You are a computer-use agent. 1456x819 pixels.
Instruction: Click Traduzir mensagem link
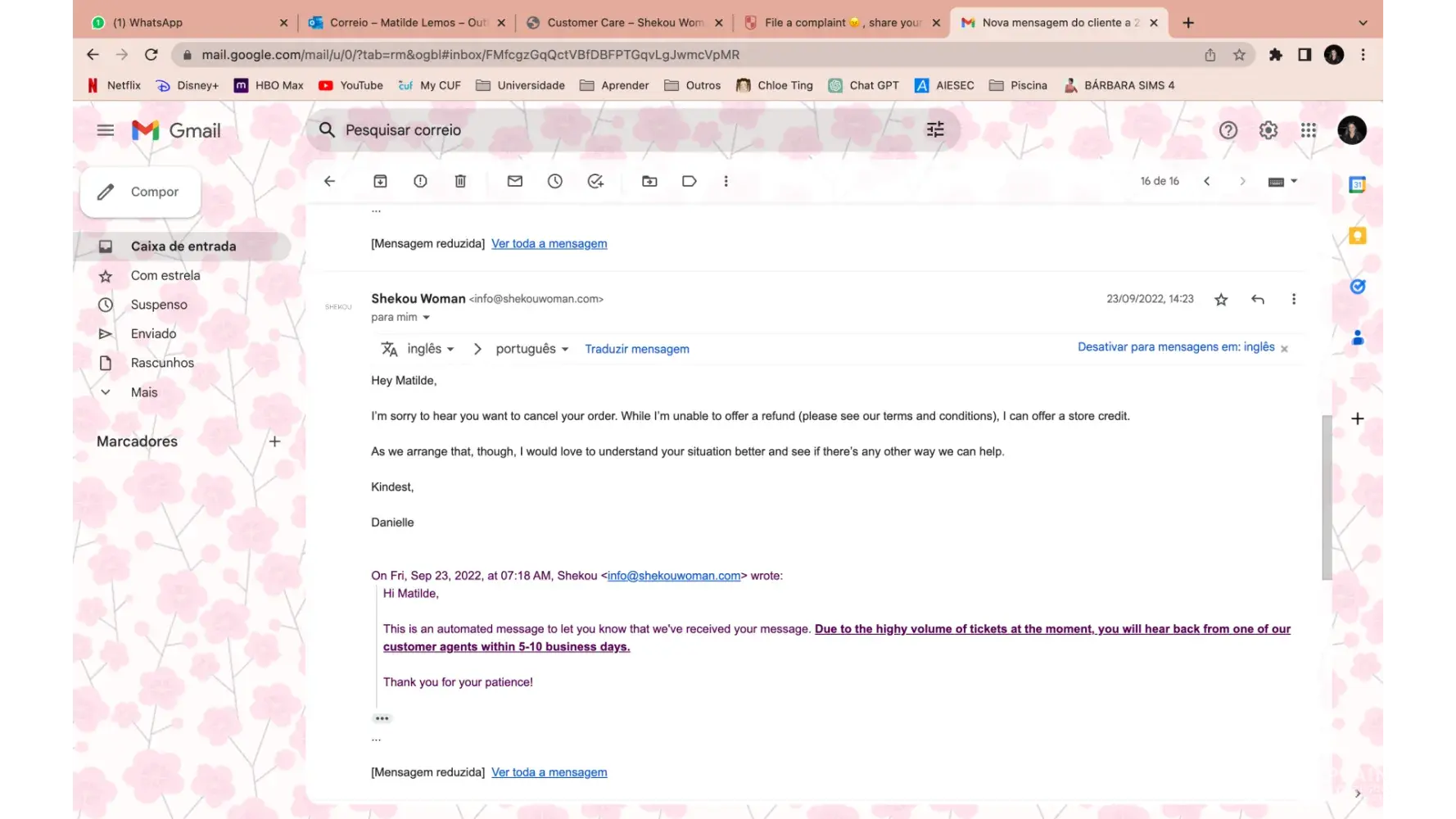tap(637, 349)
